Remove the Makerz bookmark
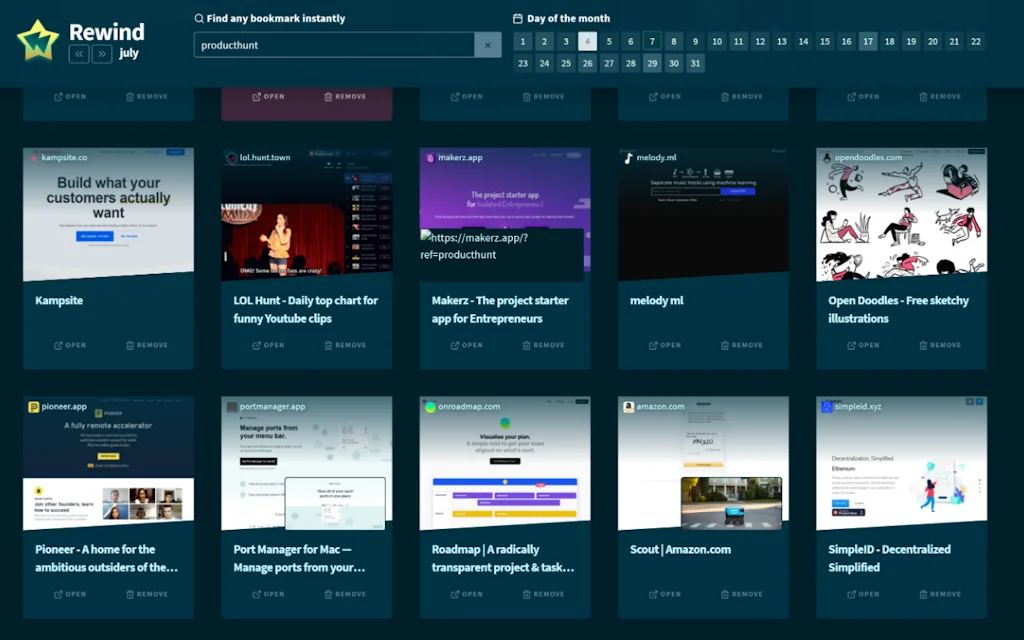Screen dimensions: 1024x640 coord(543,345)
